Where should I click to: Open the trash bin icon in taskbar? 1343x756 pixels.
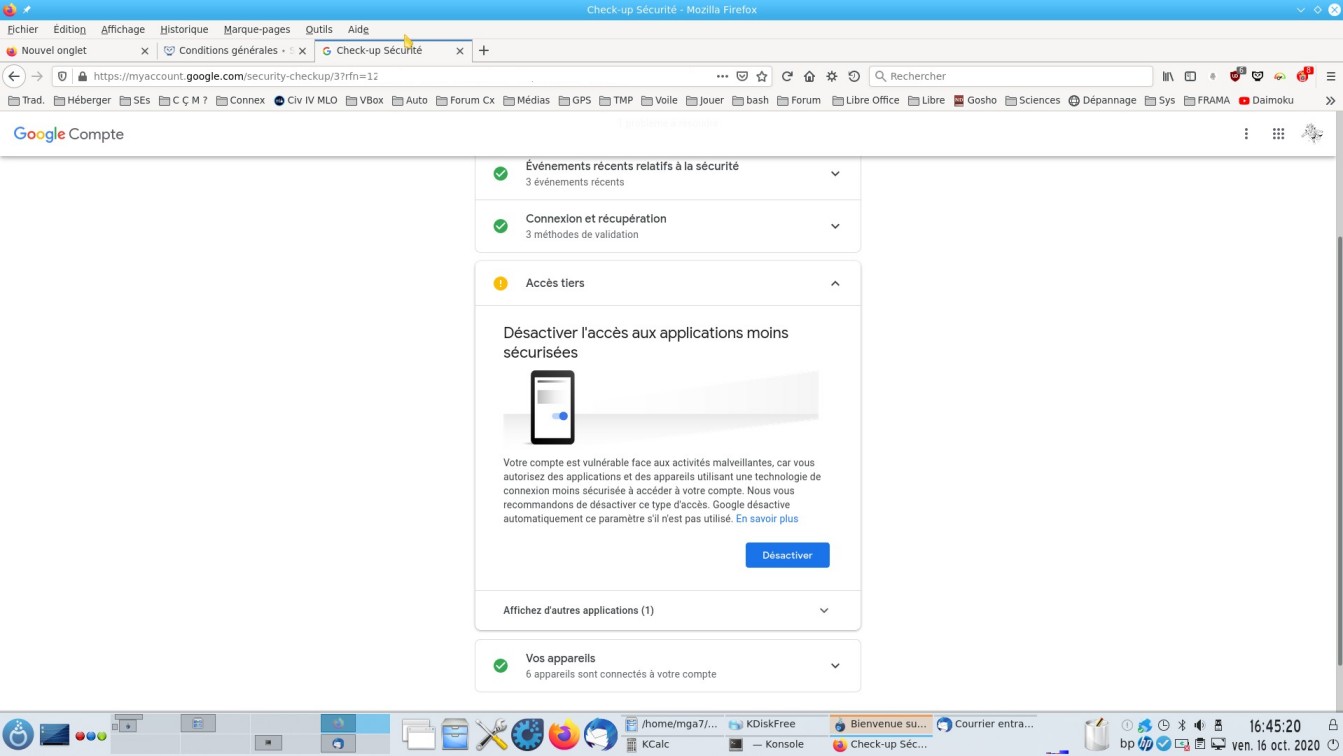1096,735
